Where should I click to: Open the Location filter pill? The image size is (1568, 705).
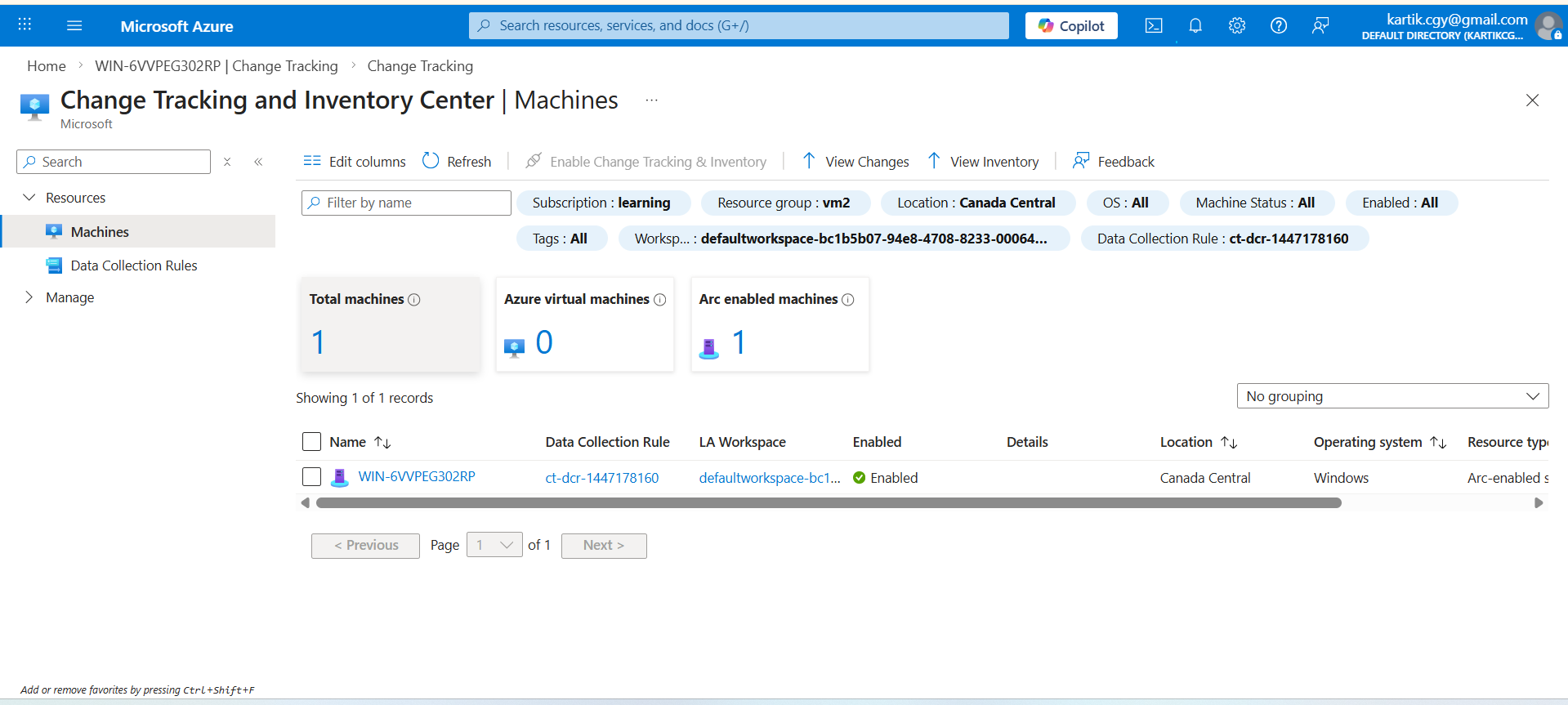click(976, 203)
